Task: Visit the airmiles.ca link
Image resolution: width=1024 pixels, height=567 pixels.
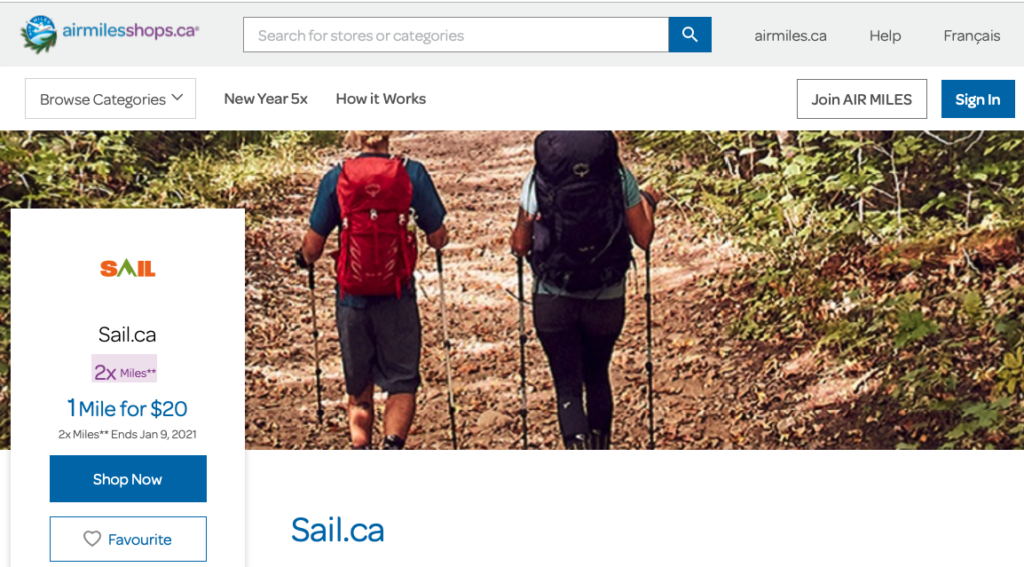Action: click(x=790, y=35)
